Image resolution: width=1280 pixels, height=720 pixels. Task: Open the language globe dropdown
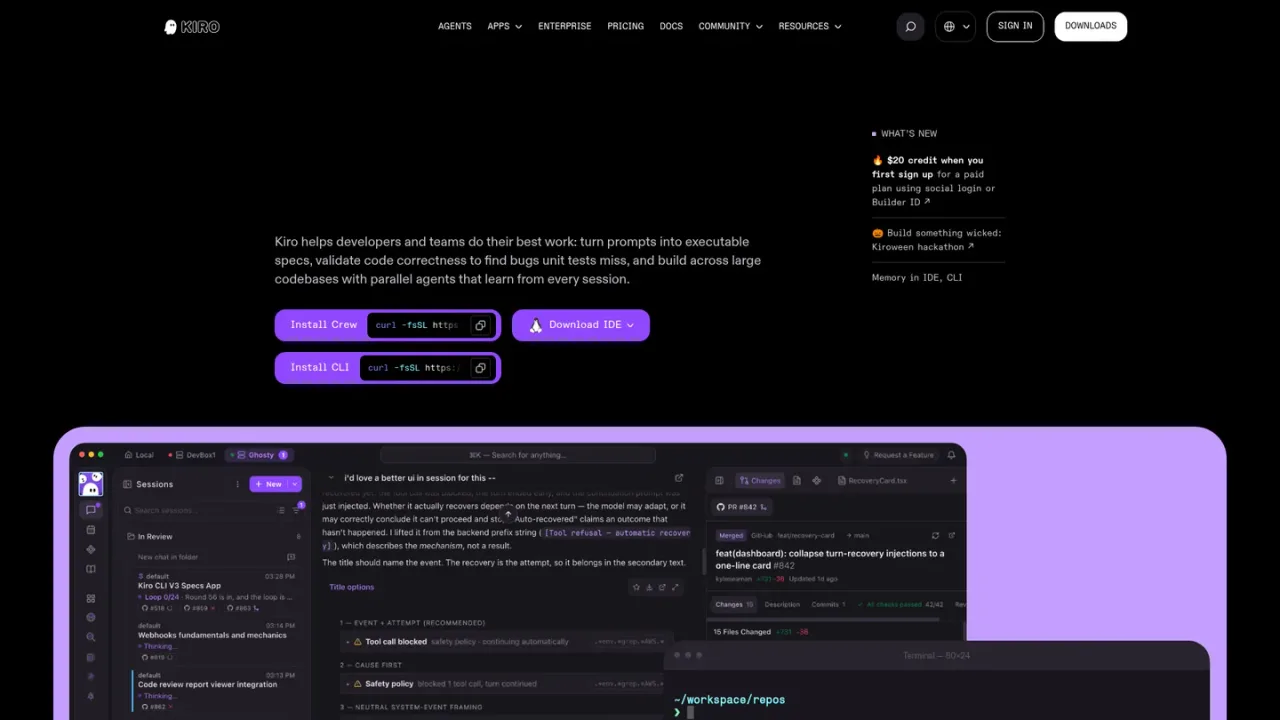coord(957,27)
